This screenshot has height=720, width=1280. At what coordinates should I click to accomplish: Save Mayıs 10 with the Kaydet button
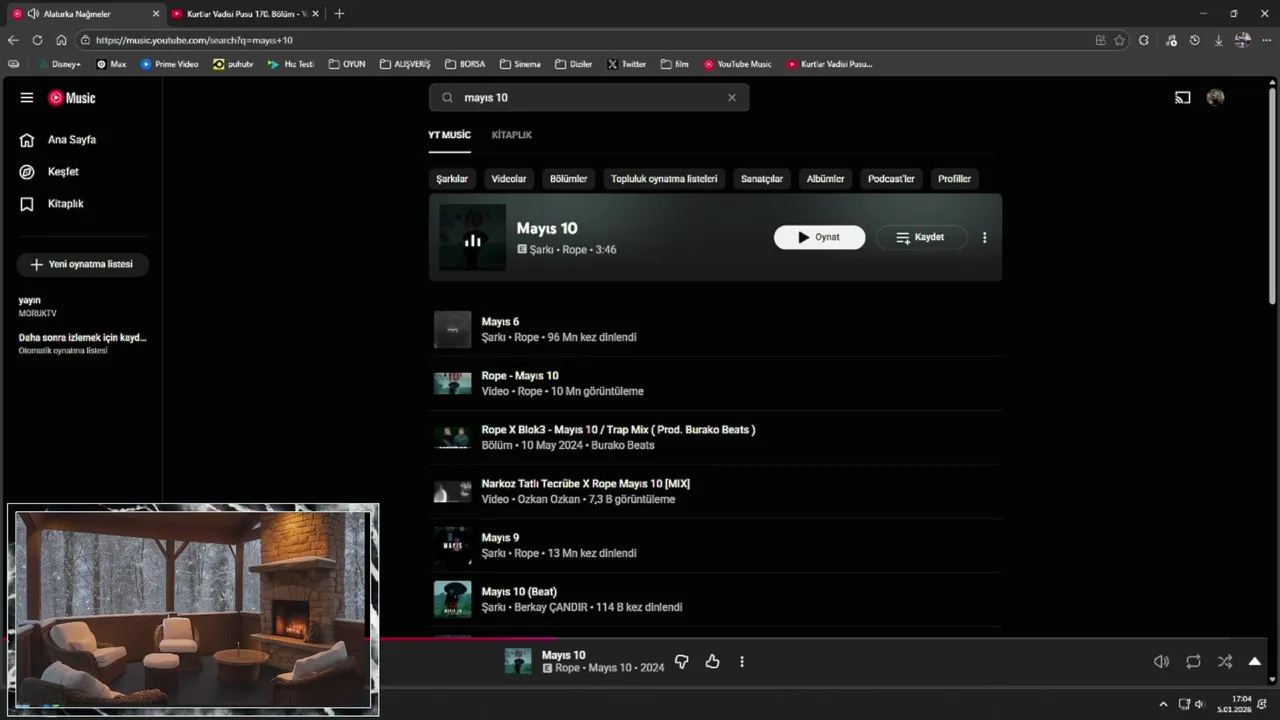(x=920, y=238)
